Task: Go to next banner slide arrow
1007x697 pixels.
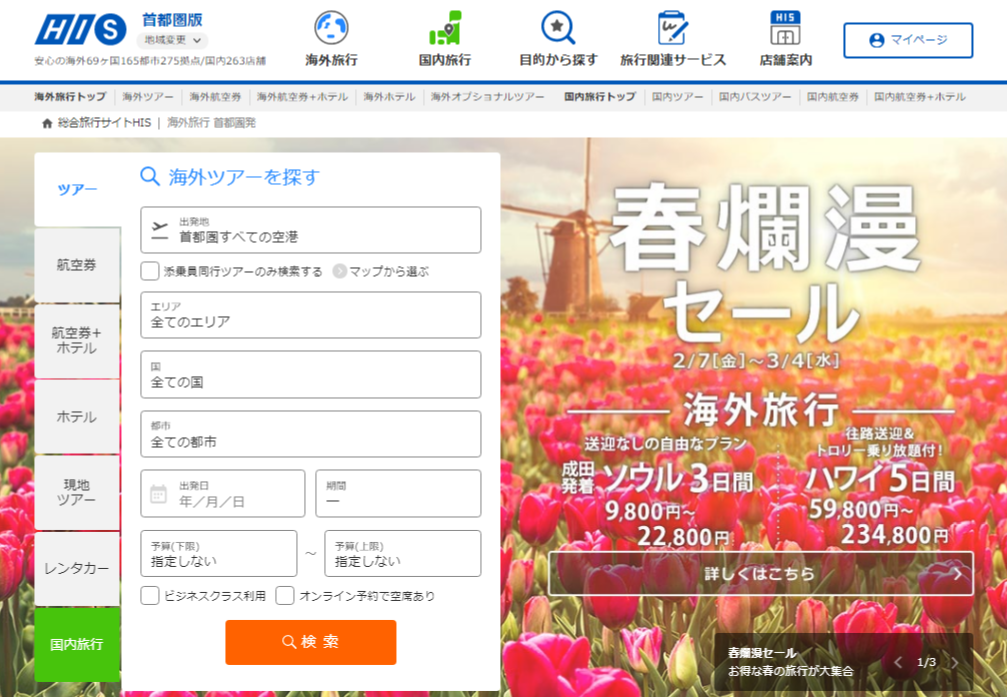Action: coord(955,662)
